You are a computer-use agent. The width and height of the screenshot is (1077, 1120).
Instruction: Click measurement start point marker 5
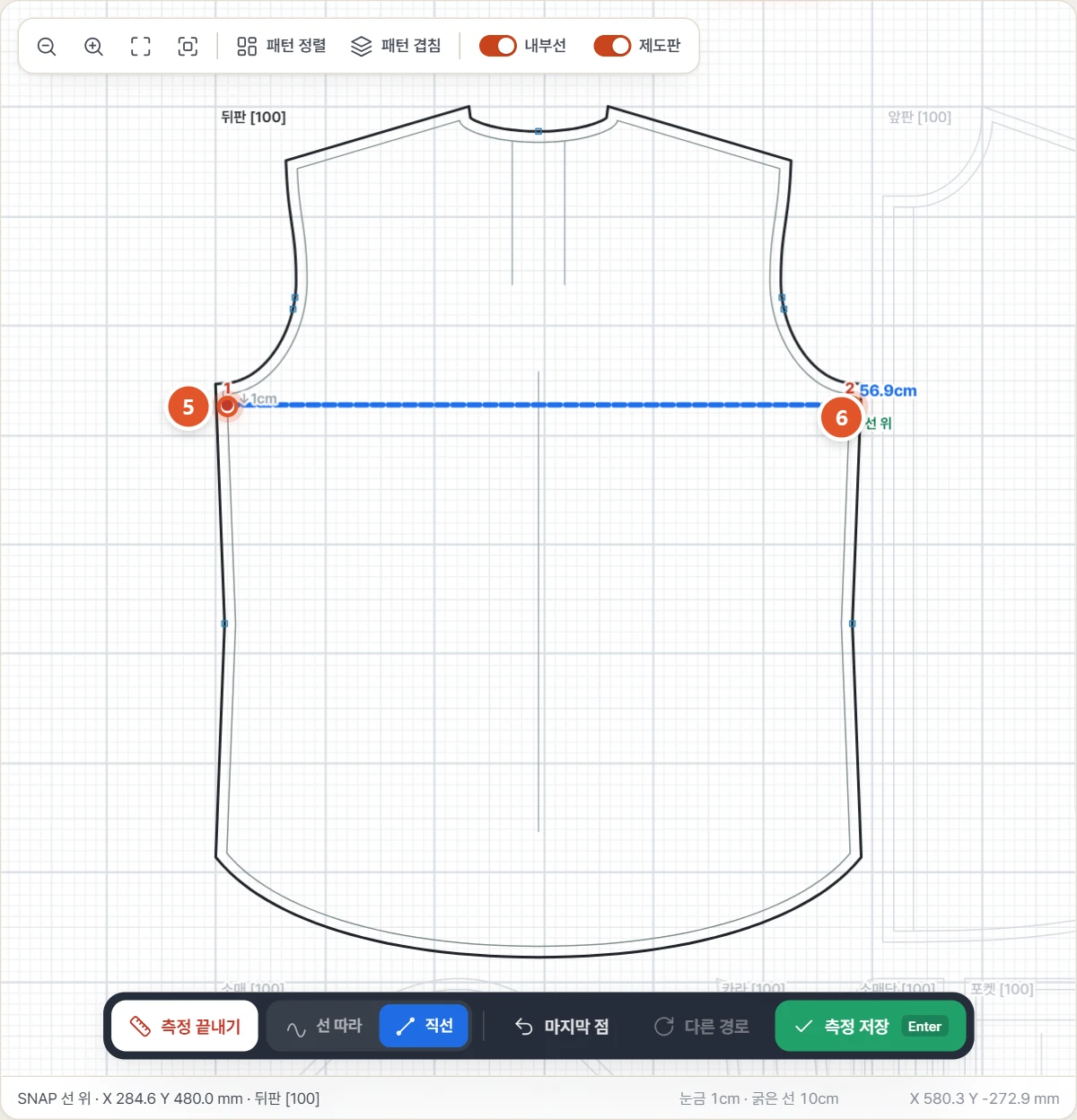[x=188, y=407]
